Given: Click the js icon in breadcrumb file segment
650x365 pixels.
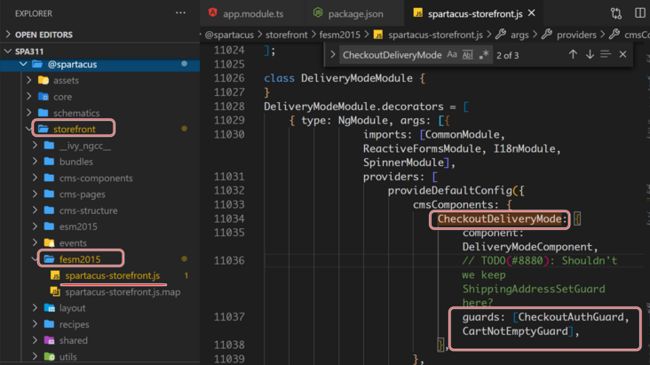Looking at the screenshot, I should (378, 34).
